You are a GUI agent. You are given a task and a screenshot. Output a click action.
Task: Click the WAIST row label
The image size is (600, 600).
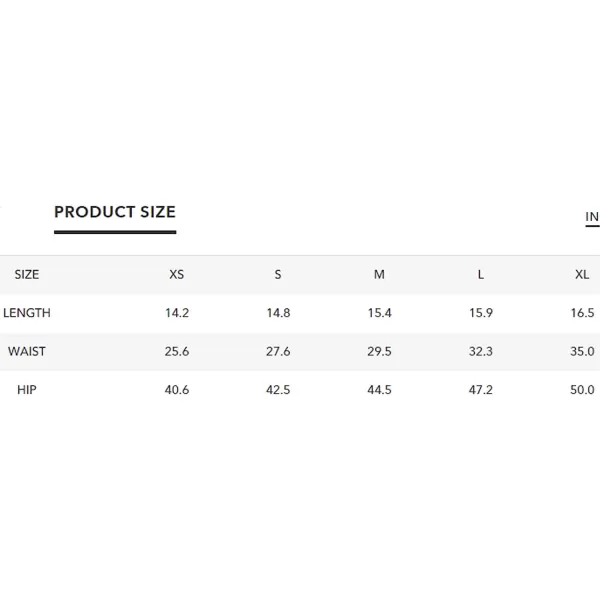27,351
